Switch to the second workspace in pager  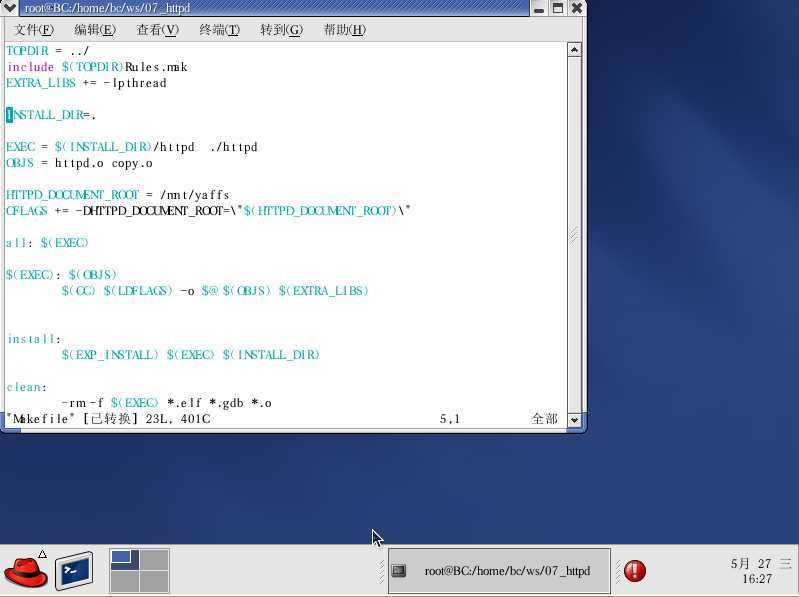[154, 559]
